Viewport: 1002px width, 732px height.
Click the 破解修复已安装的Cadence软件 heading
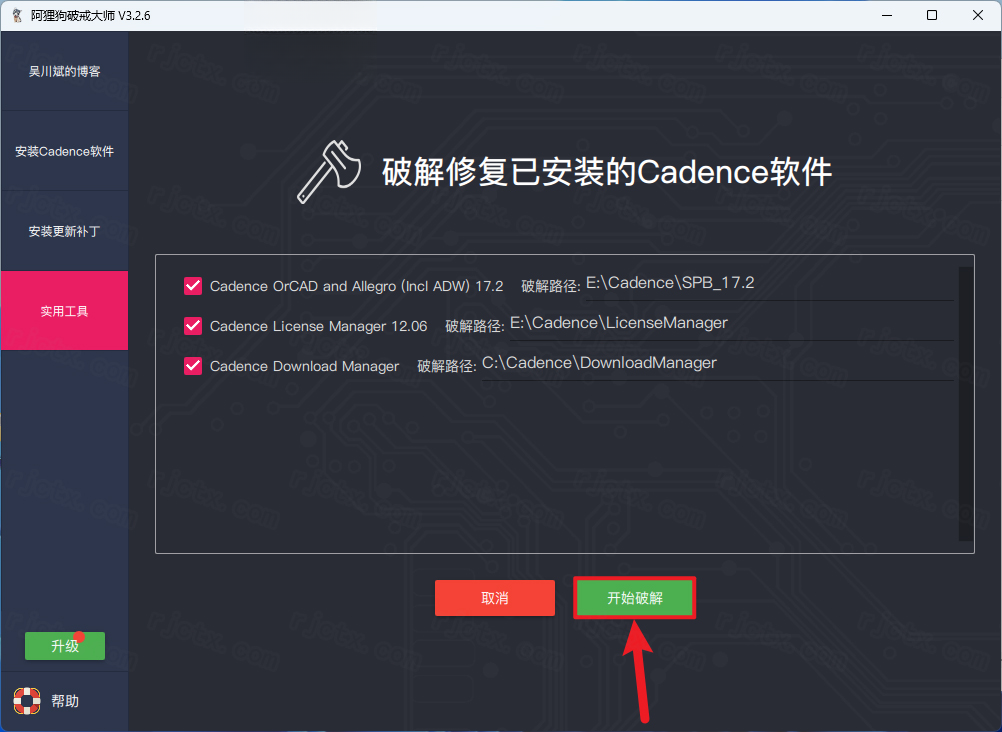(x=607, y=171)
